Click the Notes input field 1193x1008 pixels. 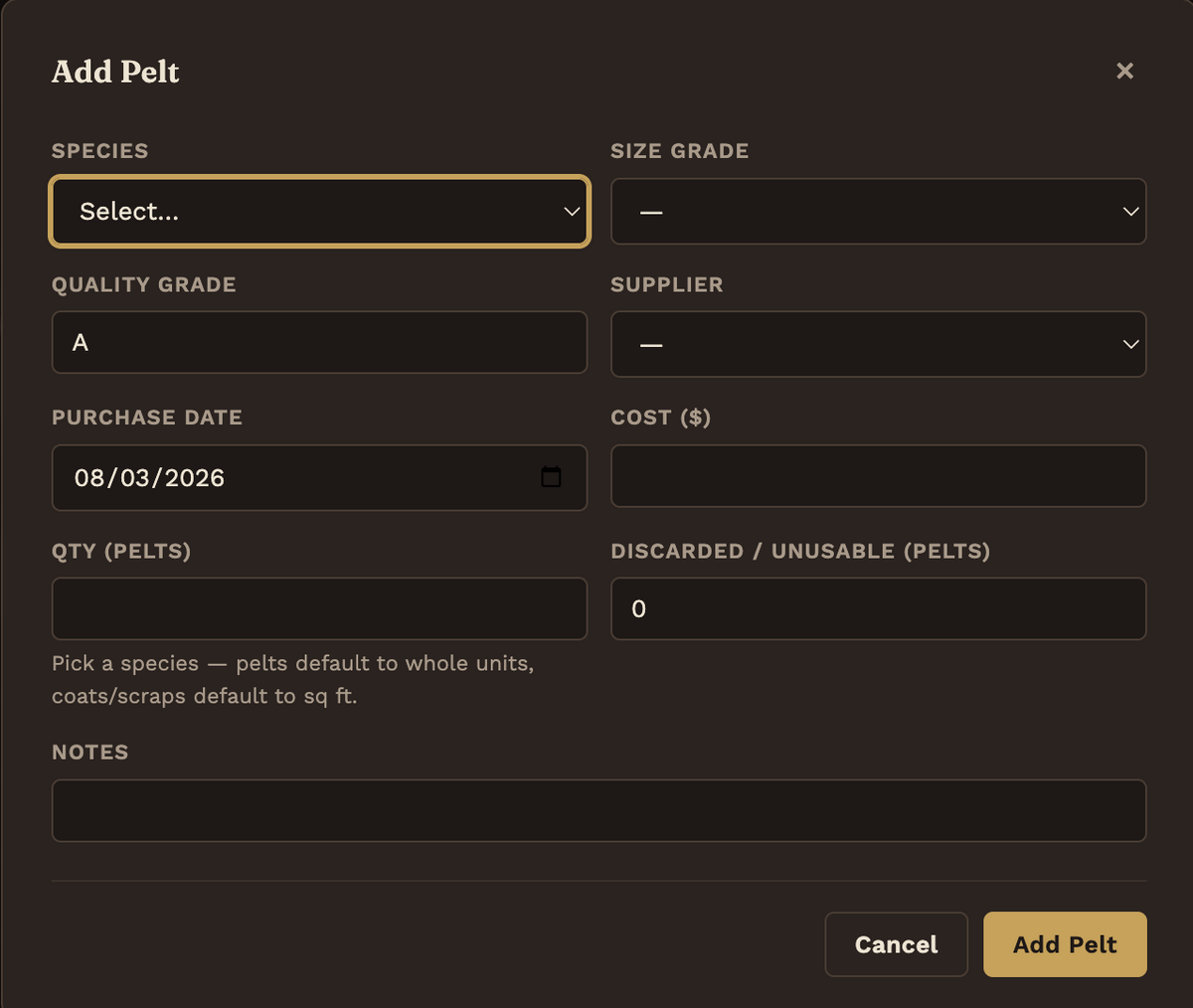pyautogui.click(x=598, y=810)
